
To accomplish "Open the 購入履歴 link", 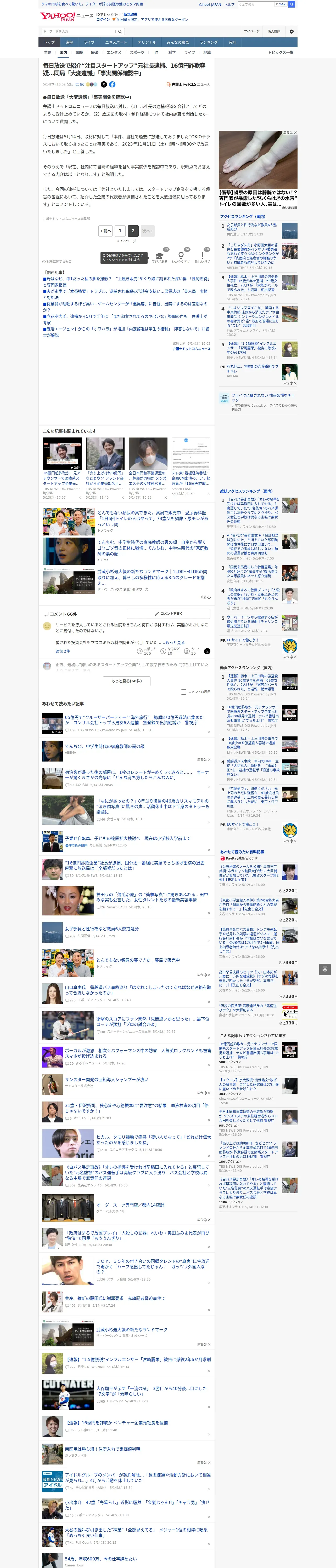I will [274, 32].
